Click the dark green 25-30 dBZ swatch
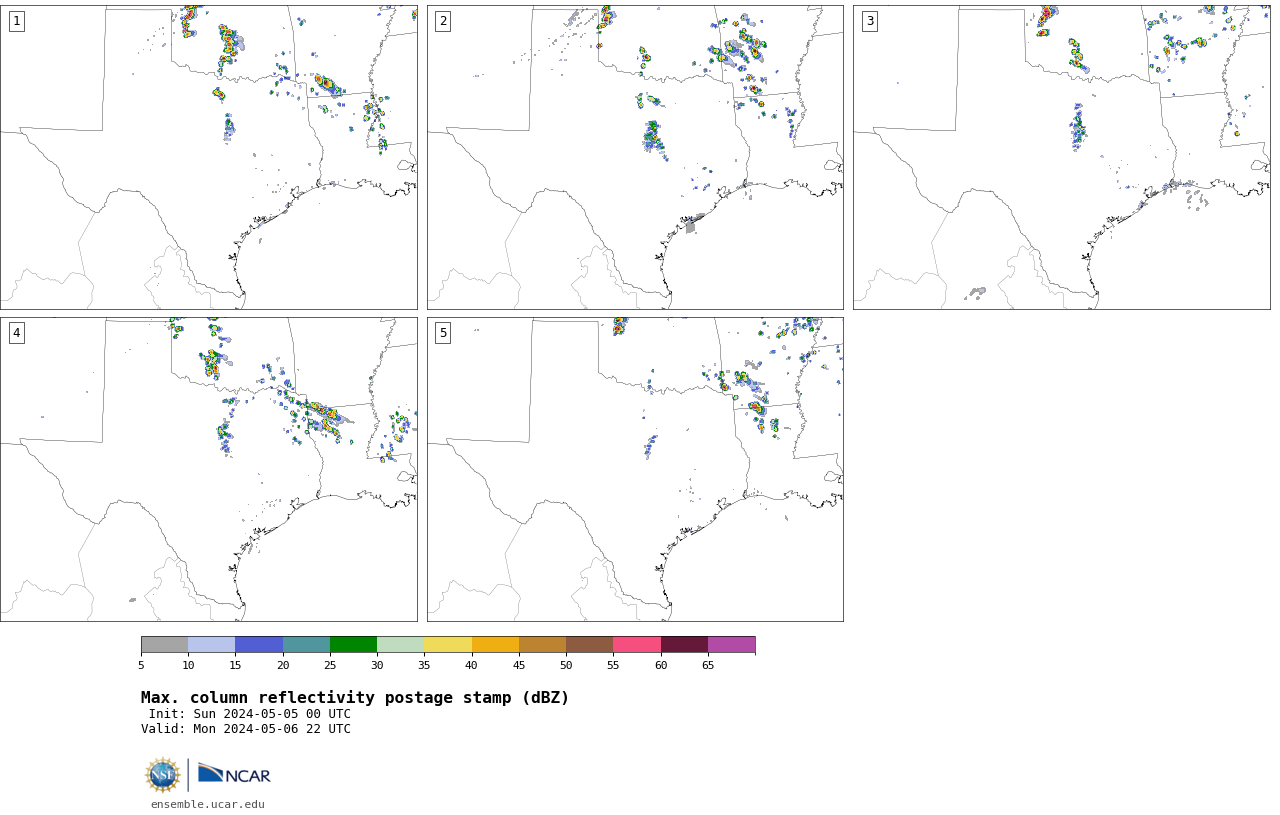This screenshot has height=815, width=1280. click(353, 644)
